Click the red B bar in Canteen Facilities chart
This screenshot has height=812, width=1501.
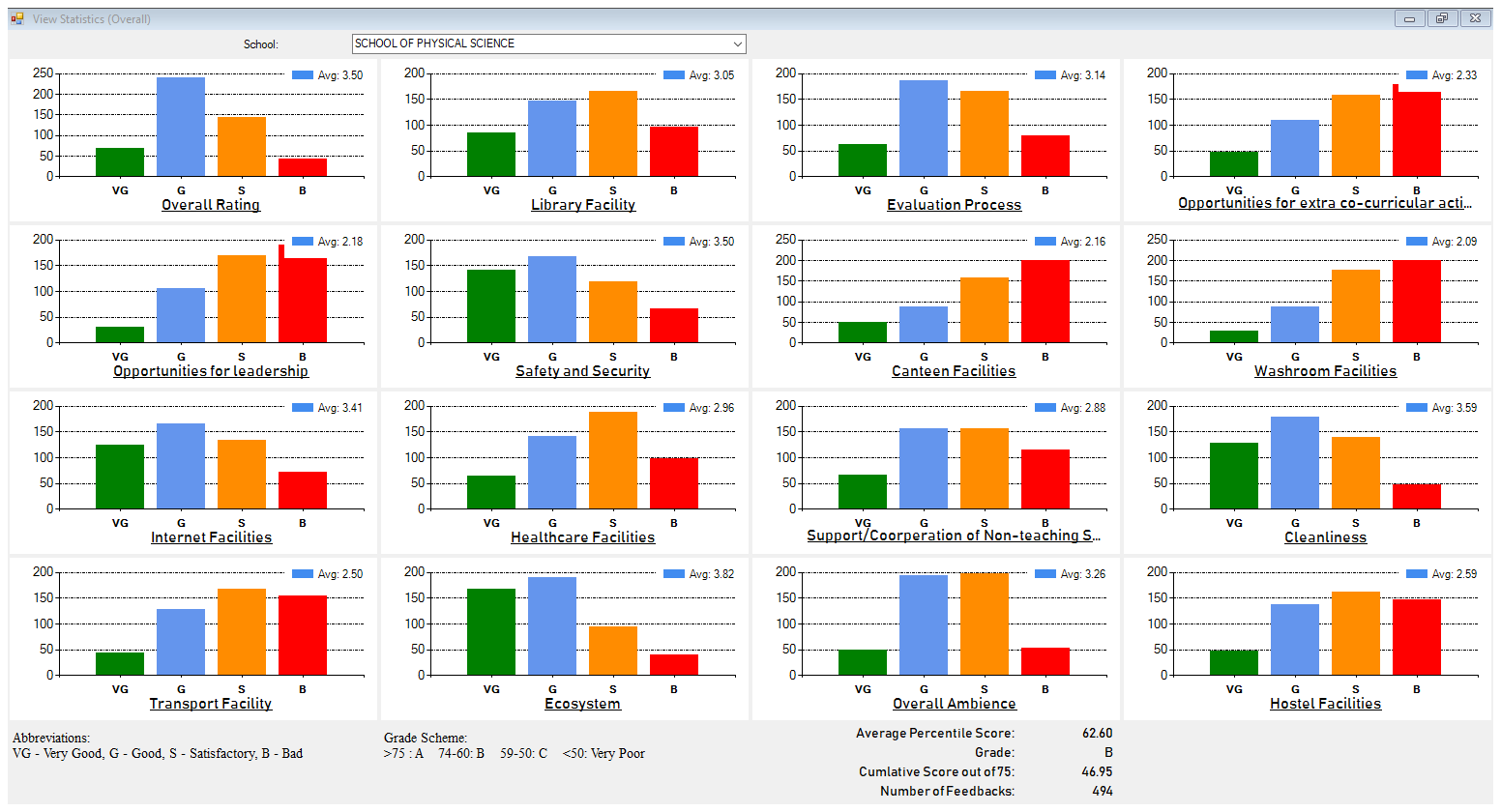pos(1045,302)
